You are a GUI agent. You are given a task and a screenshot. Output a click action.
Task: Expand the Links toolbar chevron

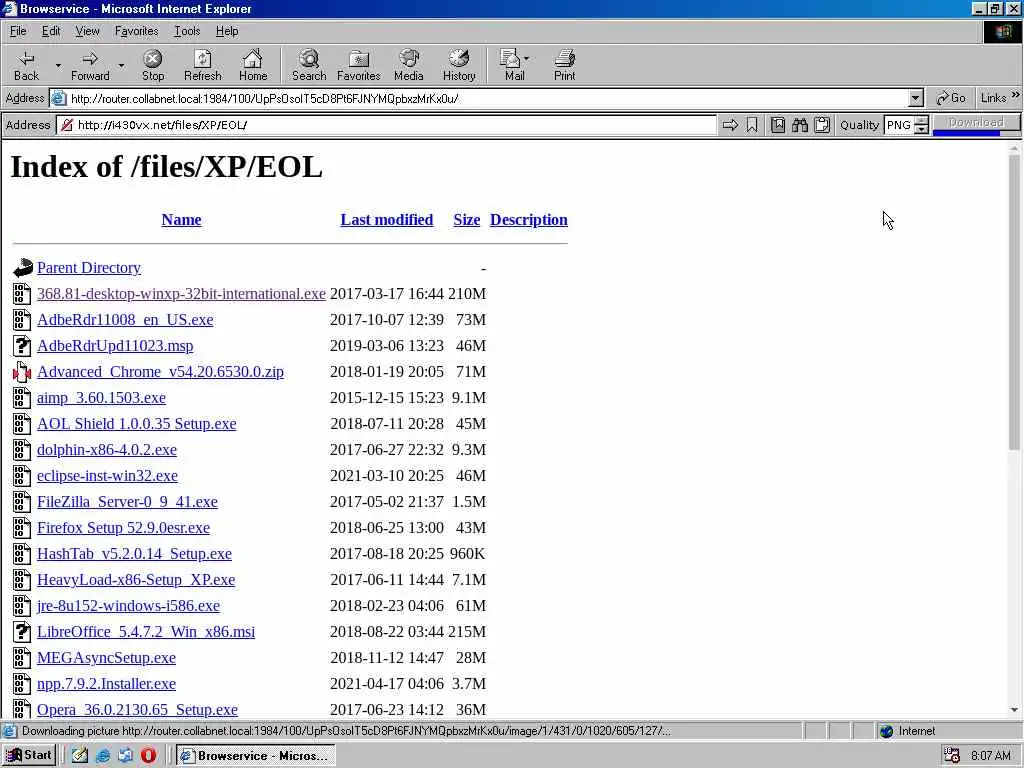click(1016, 95)
